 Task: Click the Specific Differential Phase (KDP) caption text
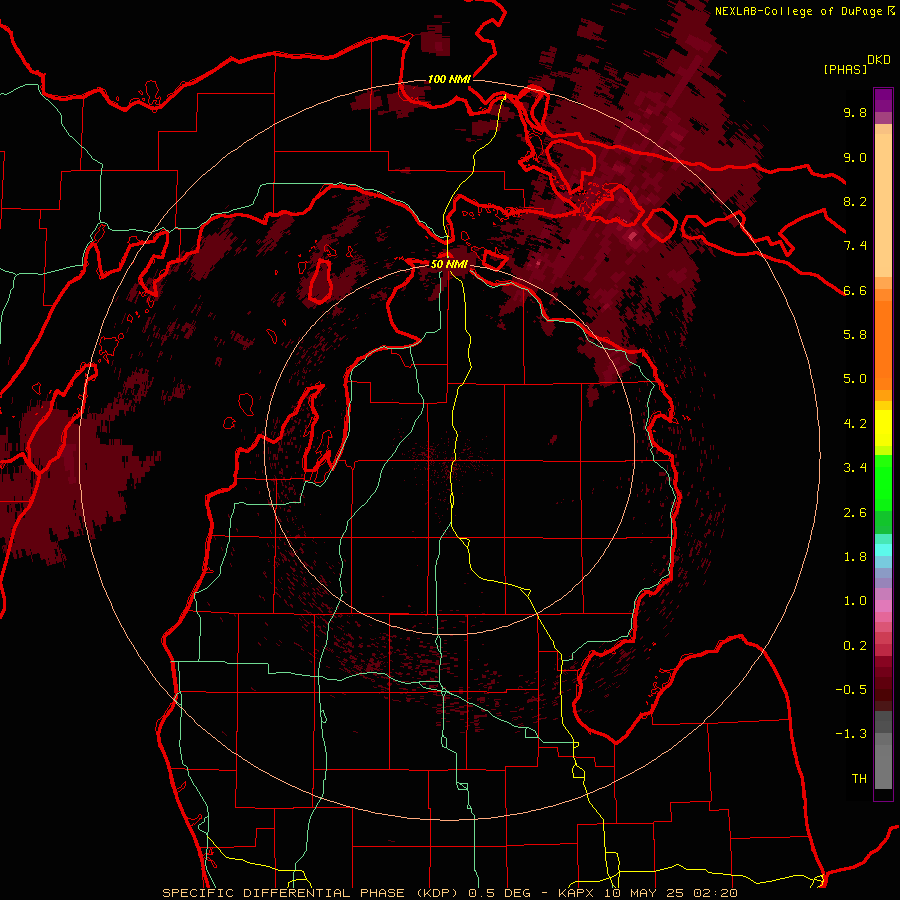[313, 893]
